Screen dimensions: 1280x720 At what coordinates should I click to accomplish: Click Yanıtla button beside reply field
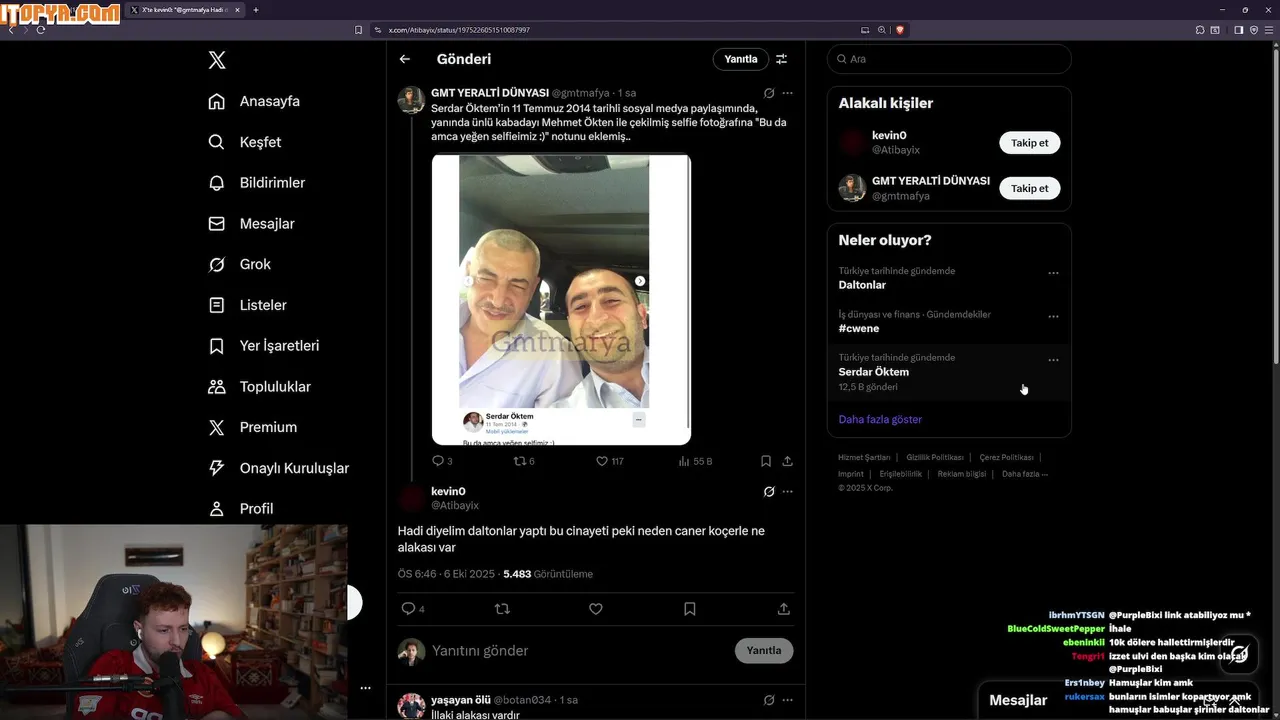[764, 650]
